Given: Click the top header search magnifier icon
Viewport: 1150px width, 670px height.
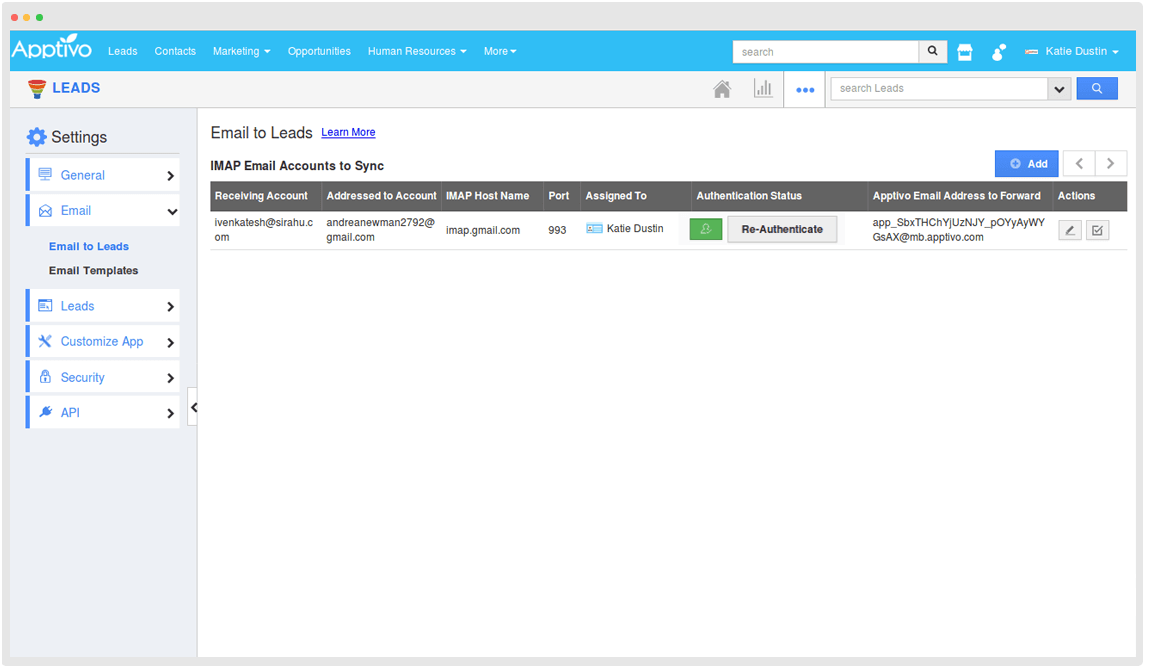Looking at the screenshot, I should pyautogui.click(x=933, y=52).
